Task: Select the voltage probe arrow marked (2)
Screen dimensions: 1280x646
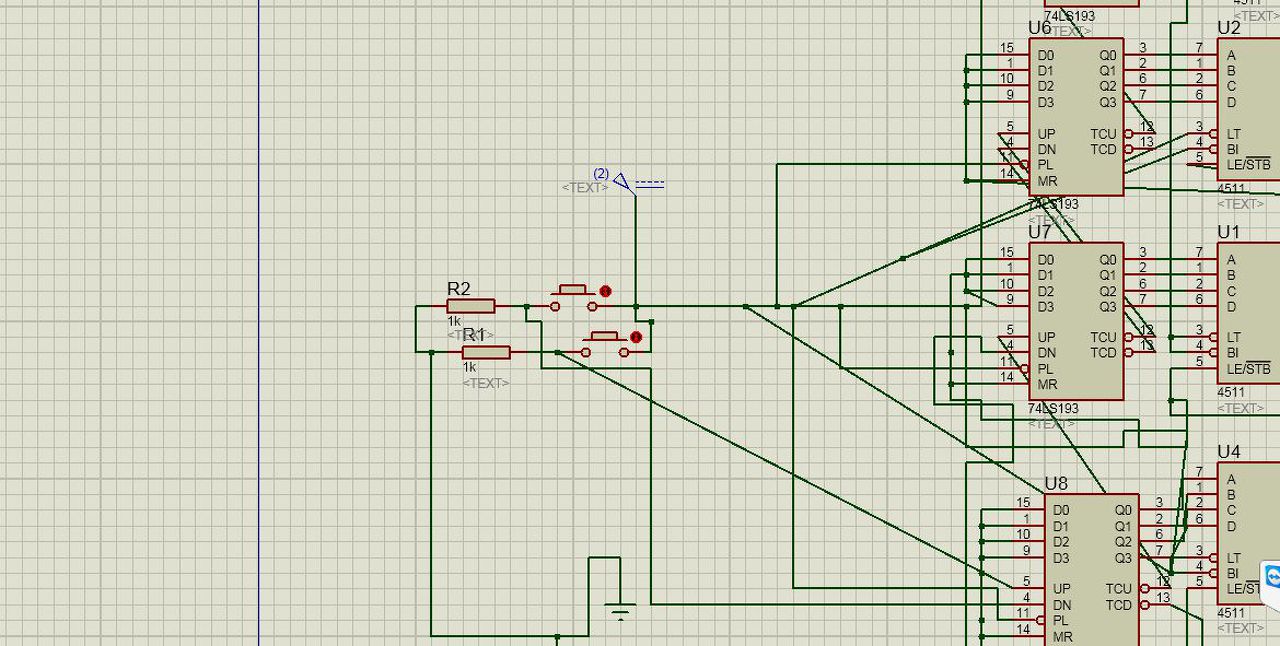Action: click(x=623, y=182)
